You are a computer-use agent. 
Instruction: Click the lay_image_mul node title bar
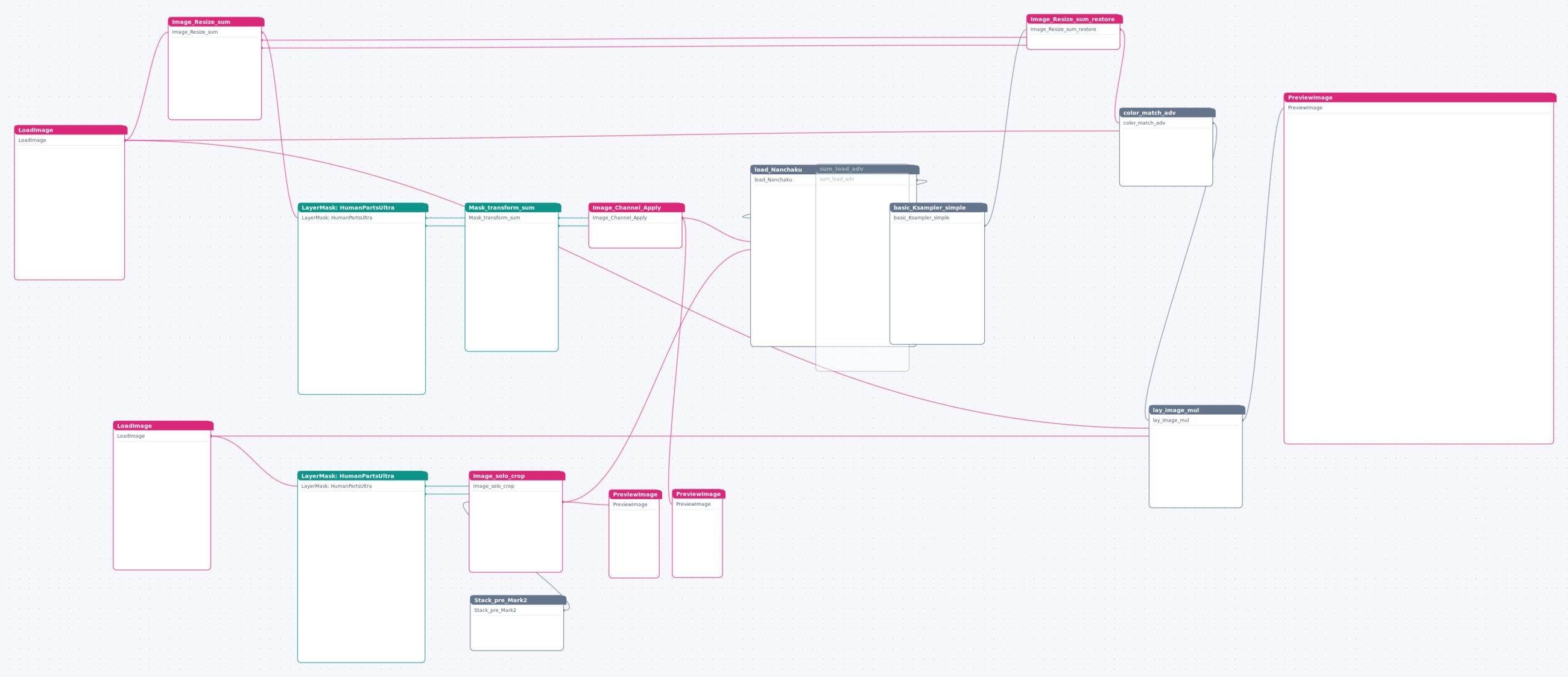click(1197, 410)
